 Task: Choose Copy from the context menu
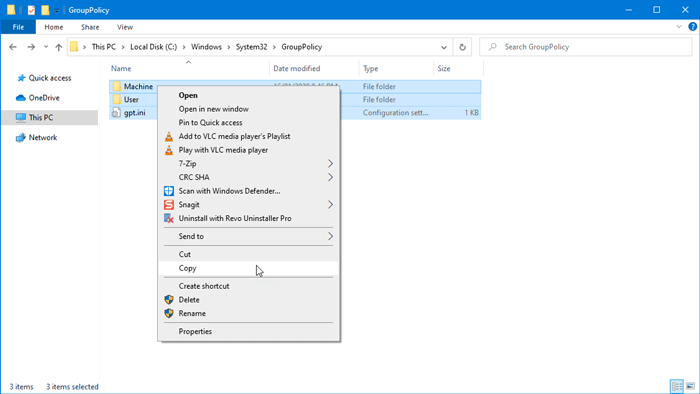249,268
